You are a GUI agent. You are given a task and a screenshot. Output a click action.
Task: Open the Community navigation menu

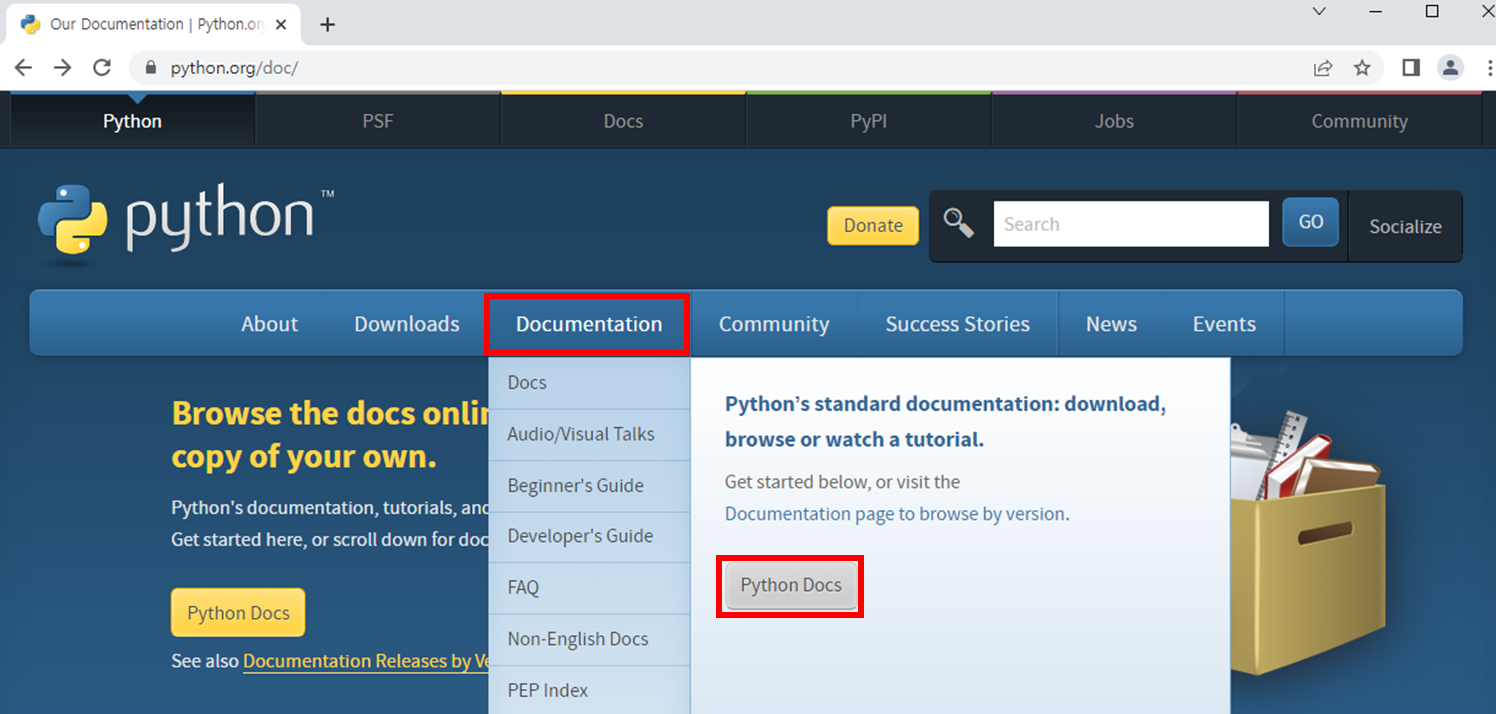[774, 324]
